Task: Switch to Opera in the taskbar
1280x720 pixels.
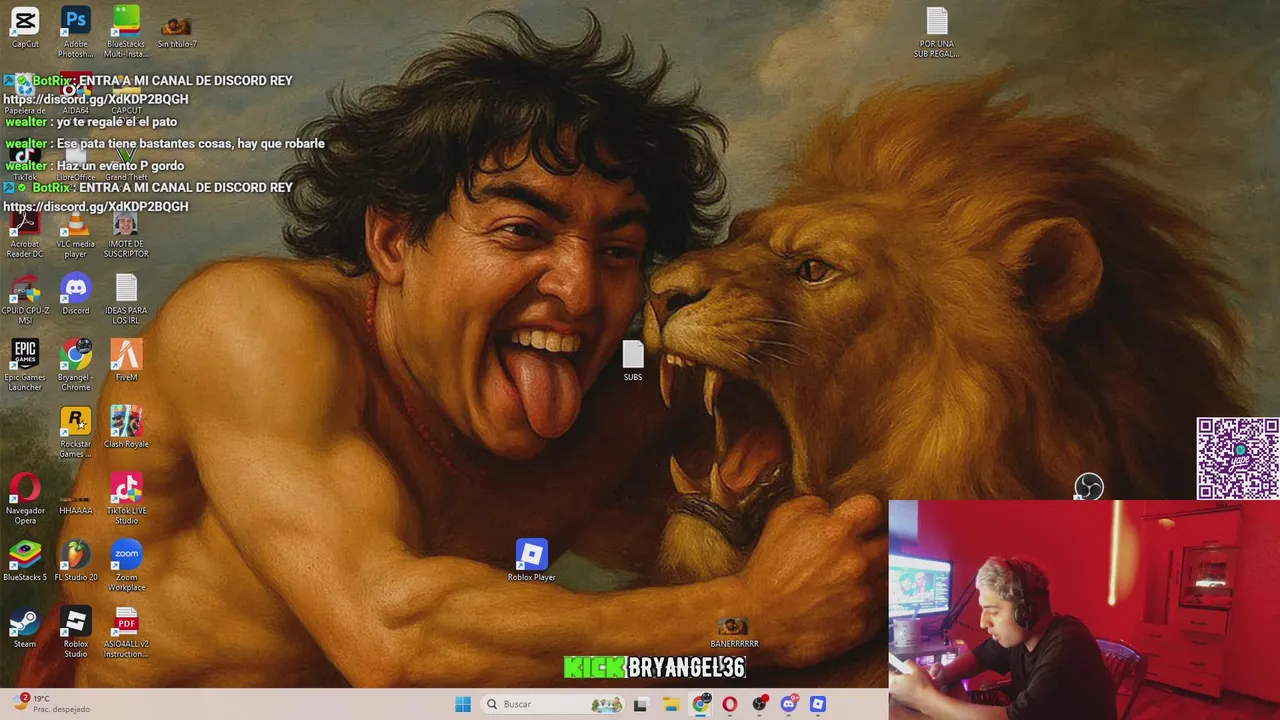Action: 730,704
